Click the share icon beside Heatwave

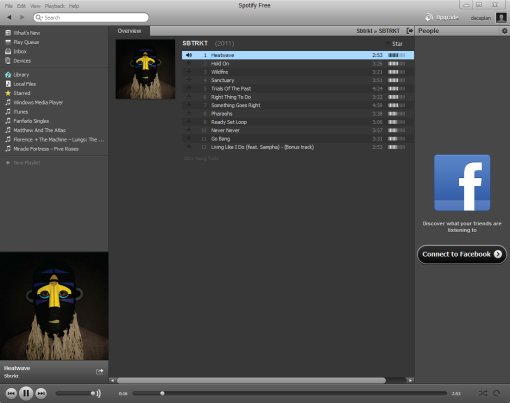pyautogui.click(x=99, y=371)
